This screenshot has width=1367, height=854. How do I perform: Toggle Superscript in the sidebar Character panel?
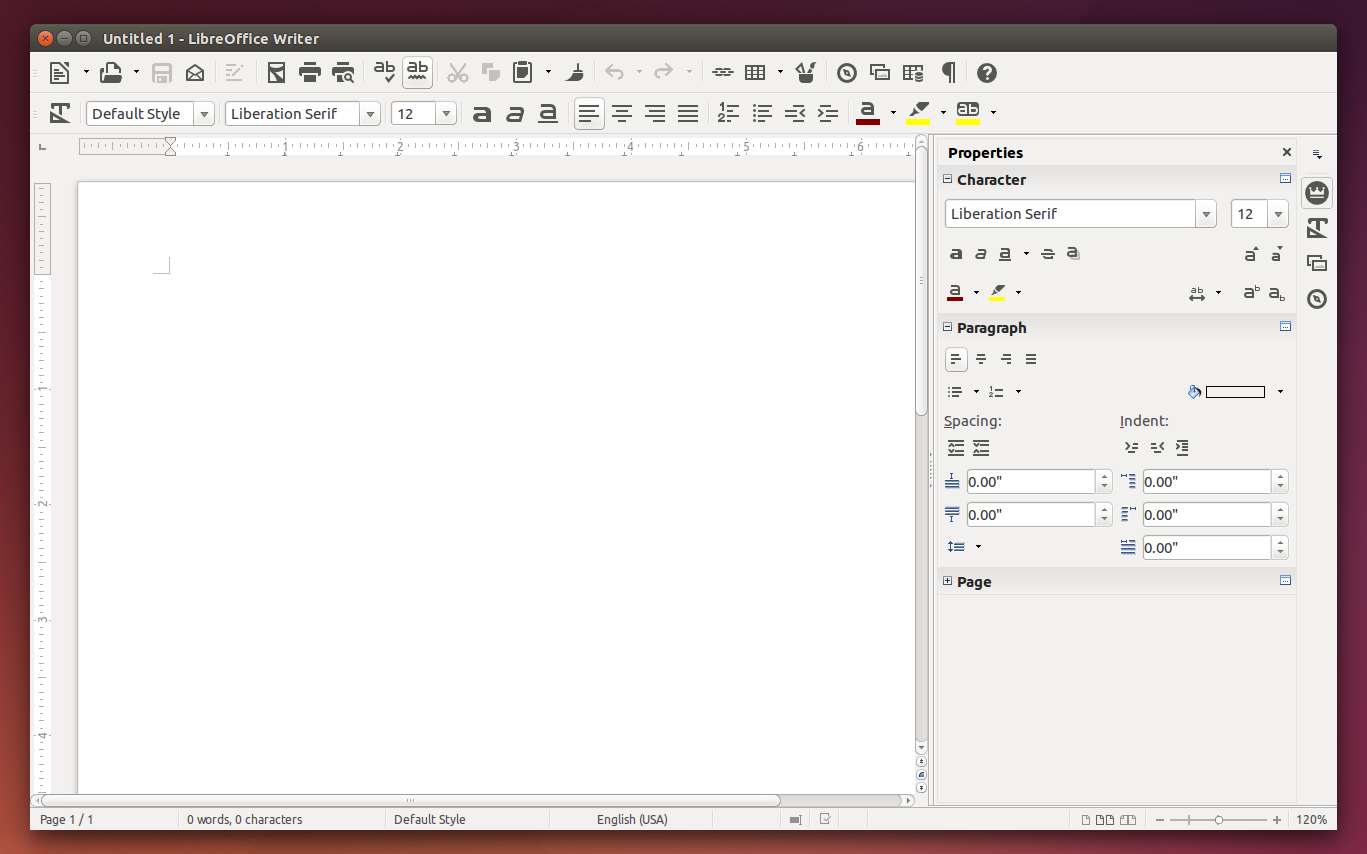coord(1251,293)
